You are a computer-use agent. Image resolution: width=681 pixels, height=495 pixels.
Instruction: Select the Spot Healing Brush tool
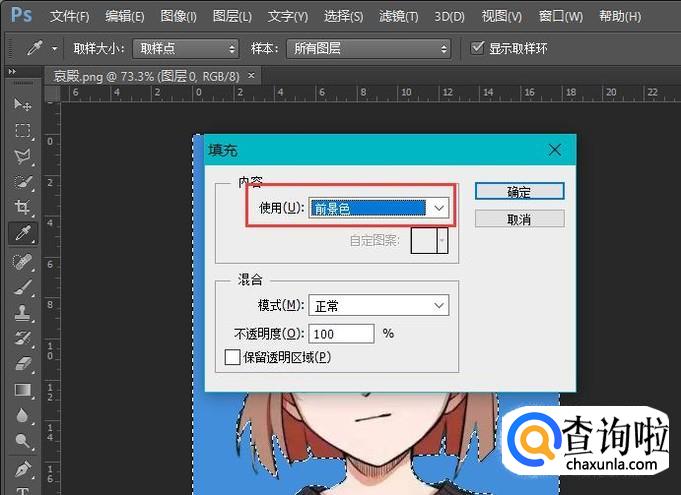pos(22,261)
